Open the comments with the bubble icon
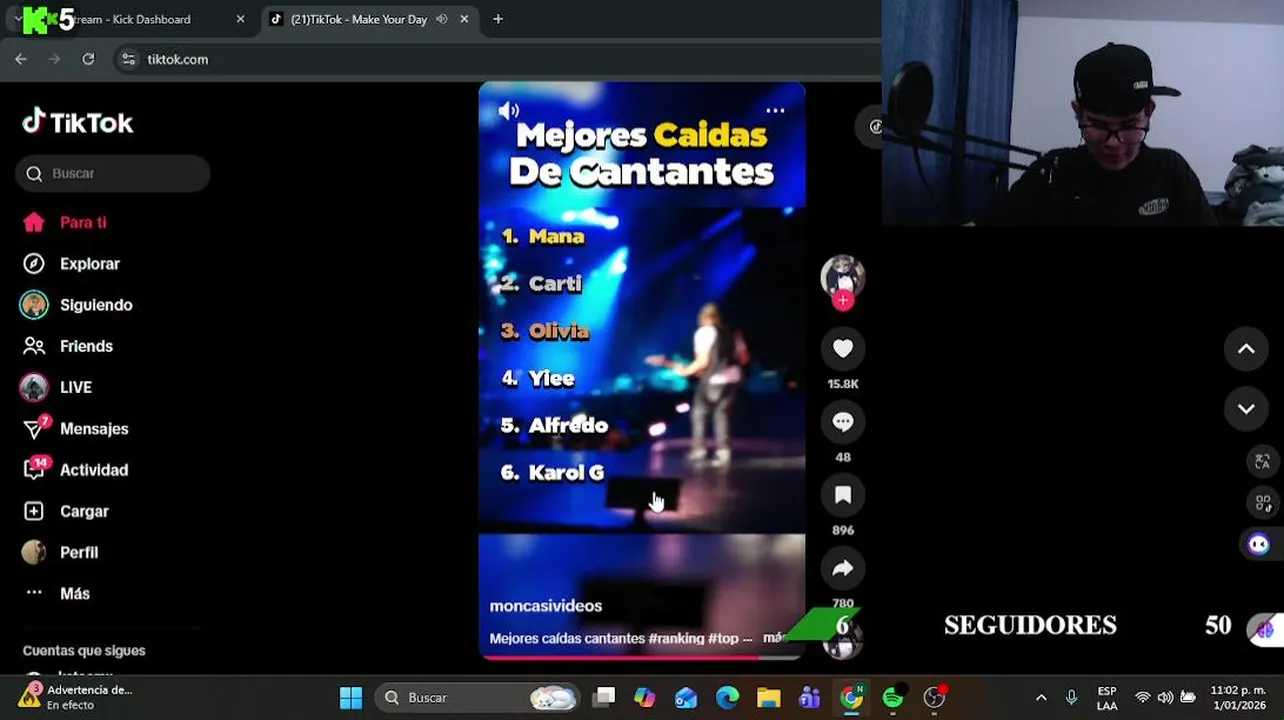The image size is (1284, 720). click(x=843, y=422)
